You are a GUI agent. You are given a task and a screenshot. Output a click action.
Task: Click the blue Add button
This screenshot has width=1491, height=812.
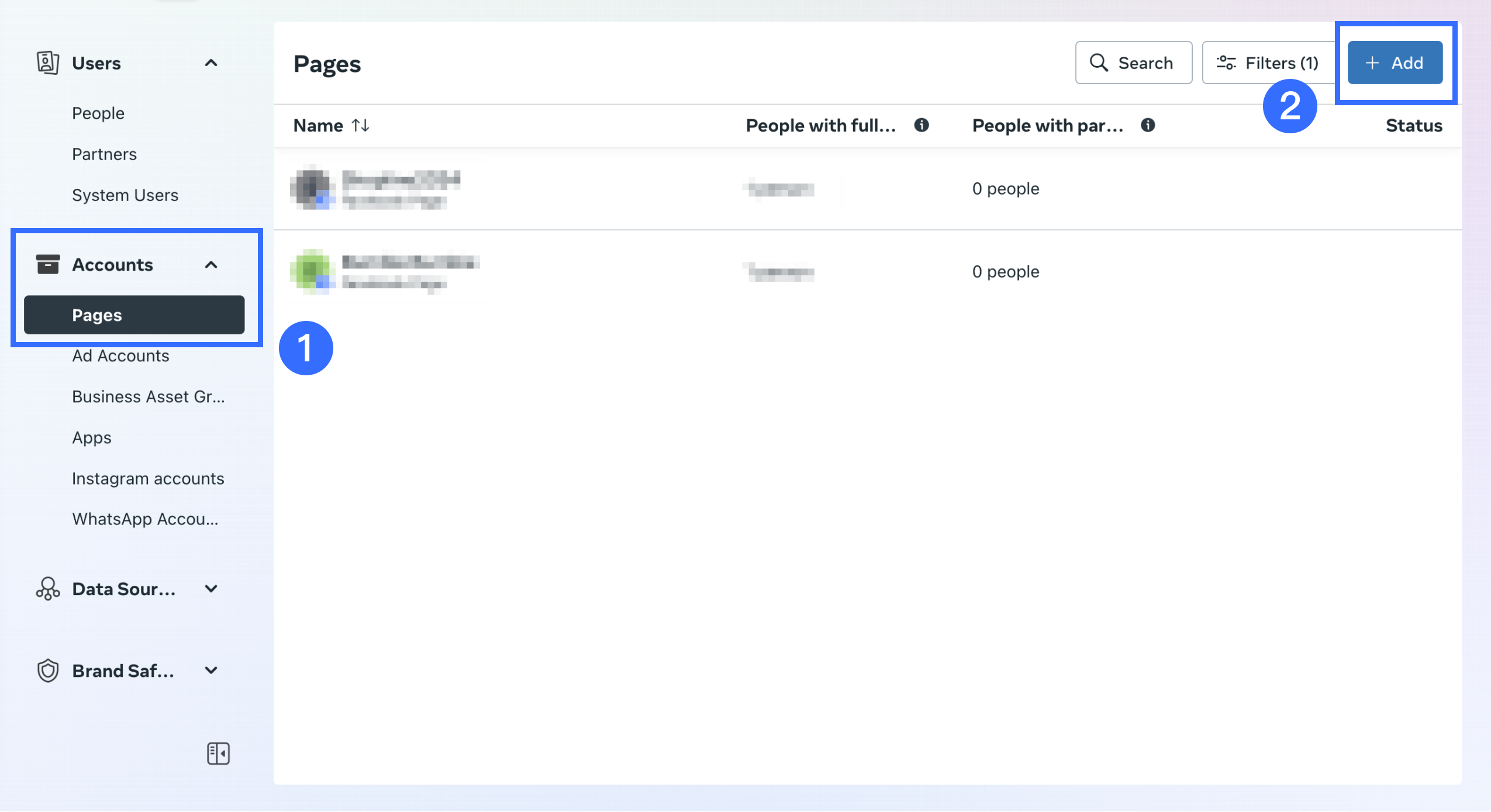click(x=1395, y=63)
